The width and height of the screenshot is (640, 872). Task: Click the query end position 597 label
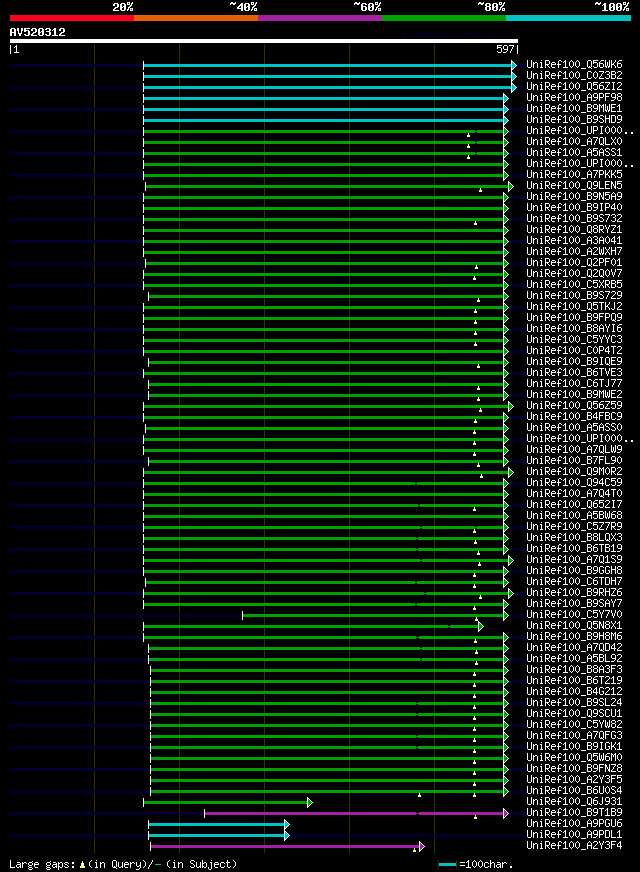[x=505, y=49]
